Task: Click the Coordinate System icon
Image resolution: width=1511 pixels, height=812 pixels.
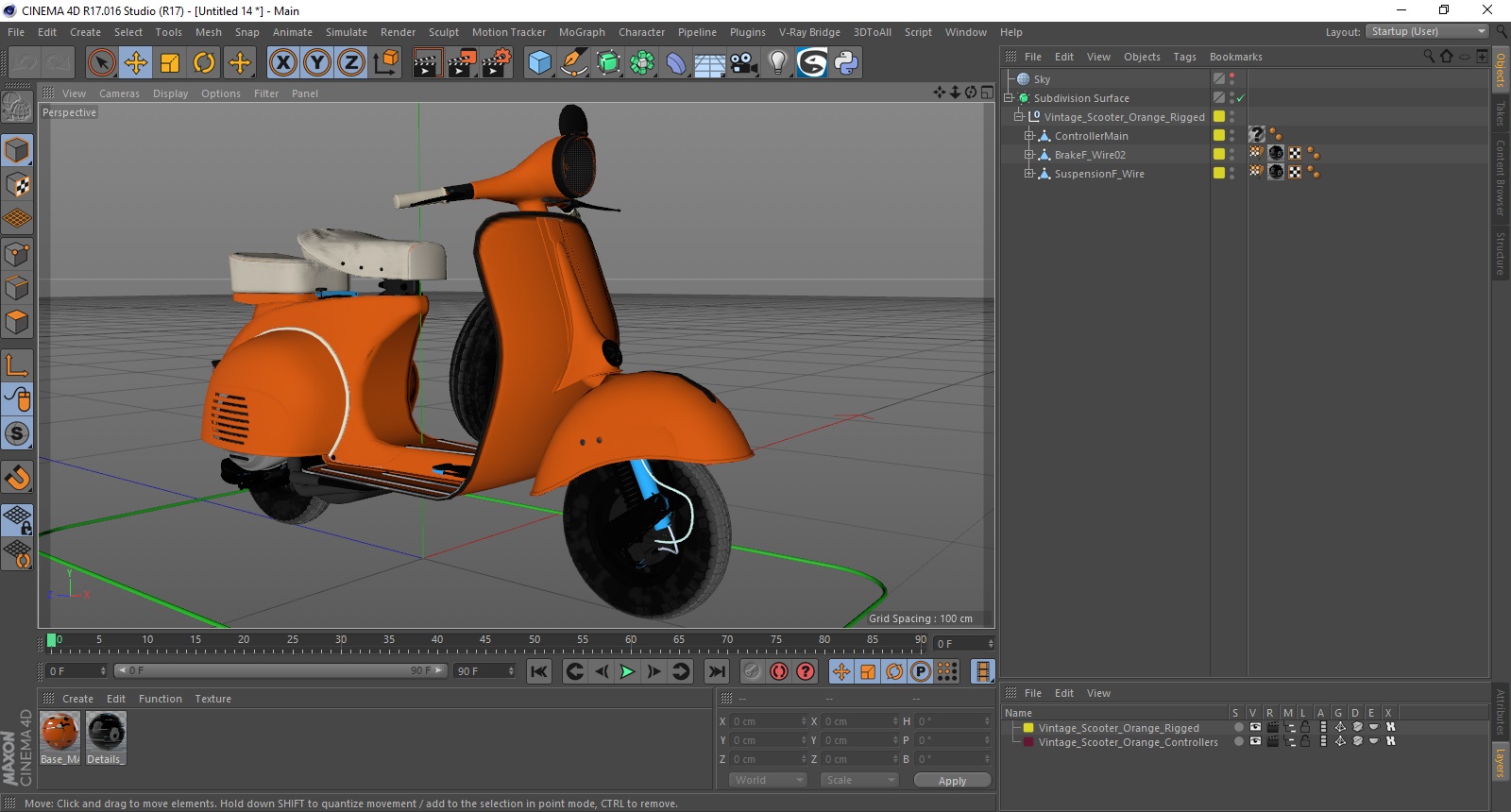Action: pos(385,63)
